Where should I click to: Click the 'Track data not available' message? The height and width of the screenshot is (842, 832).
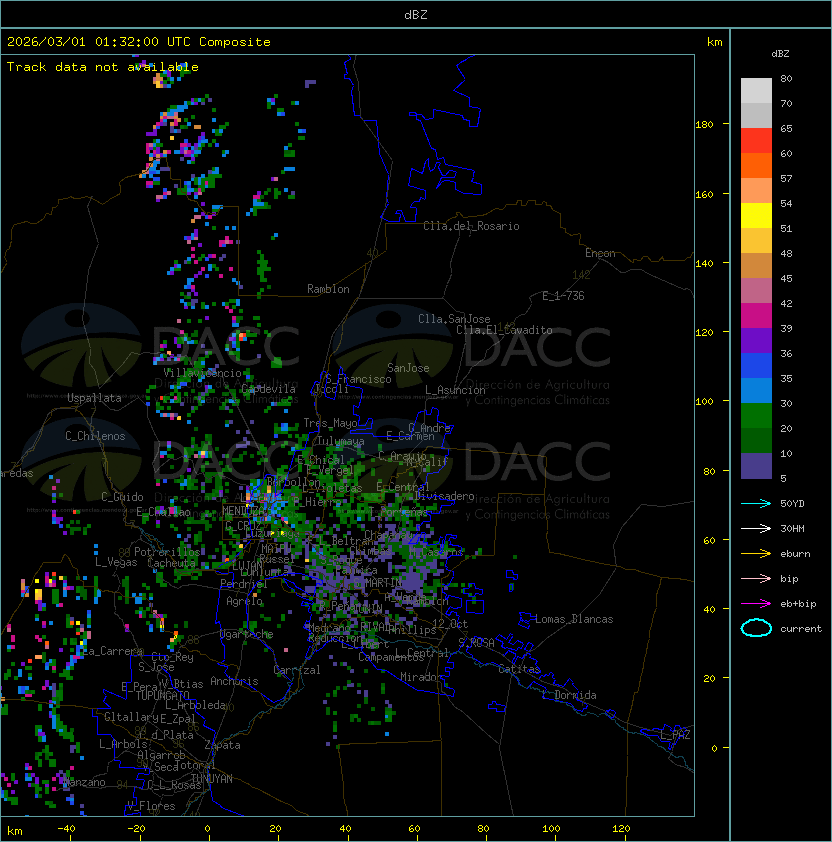point(103,67)
